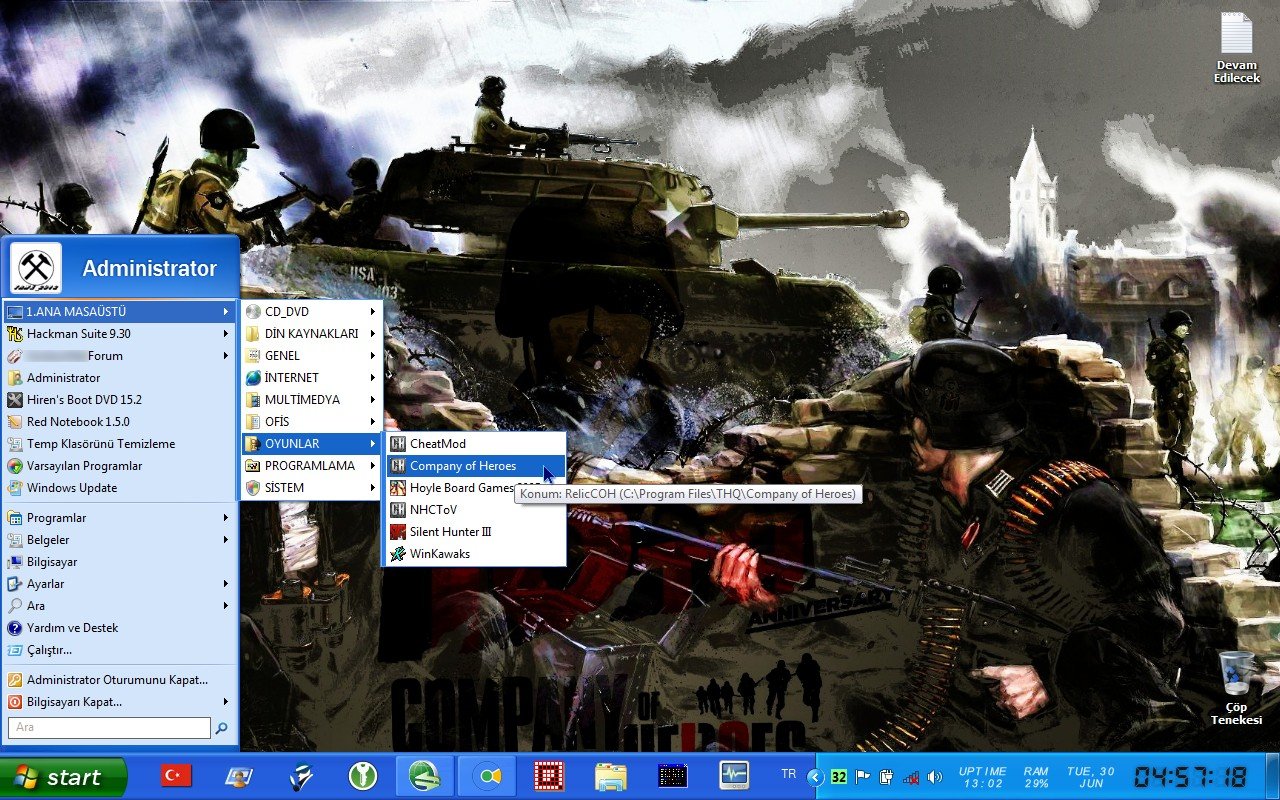Open the file explorer folder in the taskbar
Viewport: 1280px width, 800px height.
click(x=611, y=777)
